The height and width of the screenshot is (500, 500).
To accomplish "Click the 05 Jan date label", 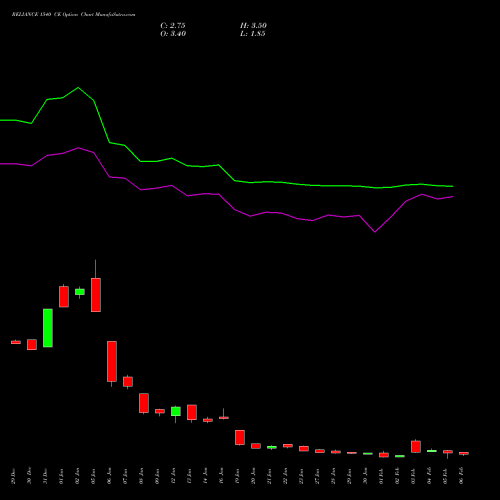I will click(93, 476).
